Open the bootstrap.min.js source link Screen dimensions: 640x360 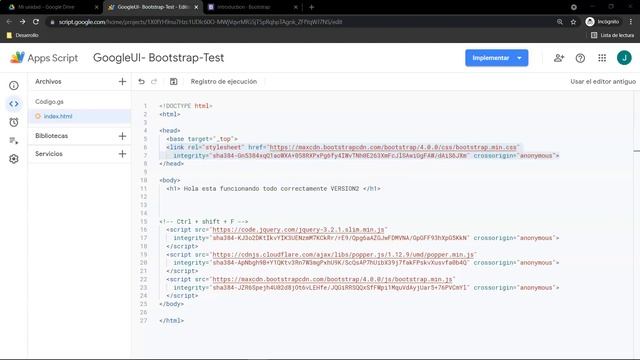pos(332,279)
